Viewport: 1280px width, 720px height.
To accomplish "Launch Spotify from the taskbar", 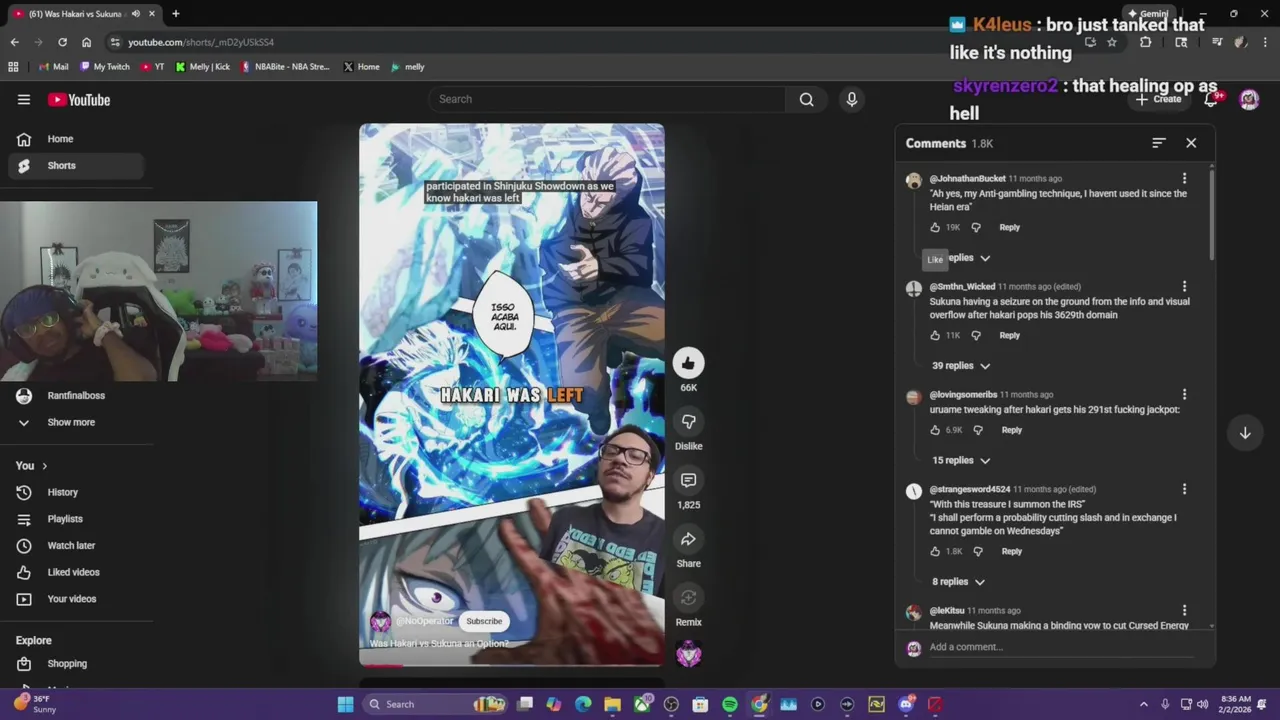I will [730, 704].
